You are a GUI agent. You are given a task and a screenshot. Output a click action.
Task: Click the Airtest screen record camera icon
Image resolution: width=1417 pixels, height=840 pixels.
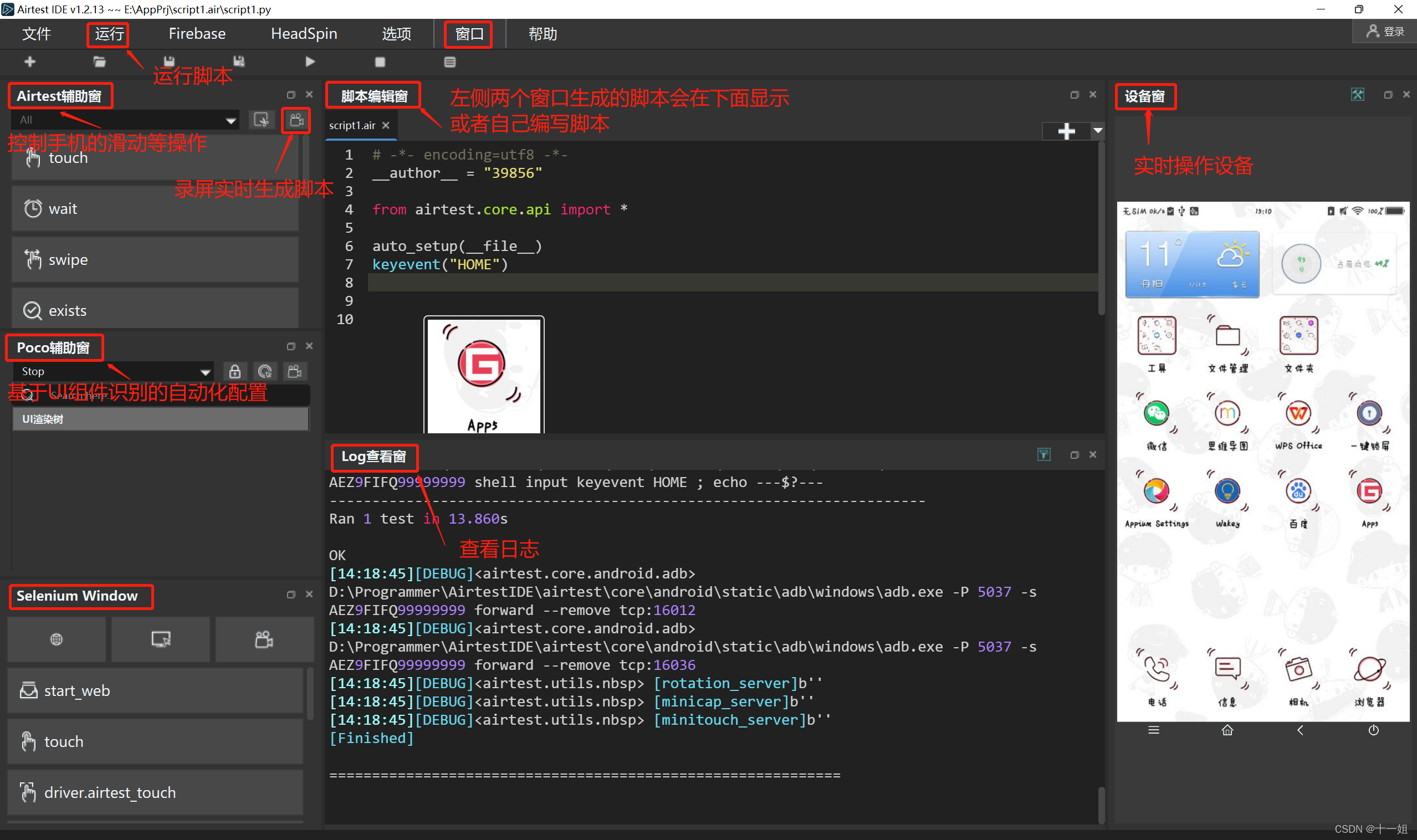click(296, 120)
